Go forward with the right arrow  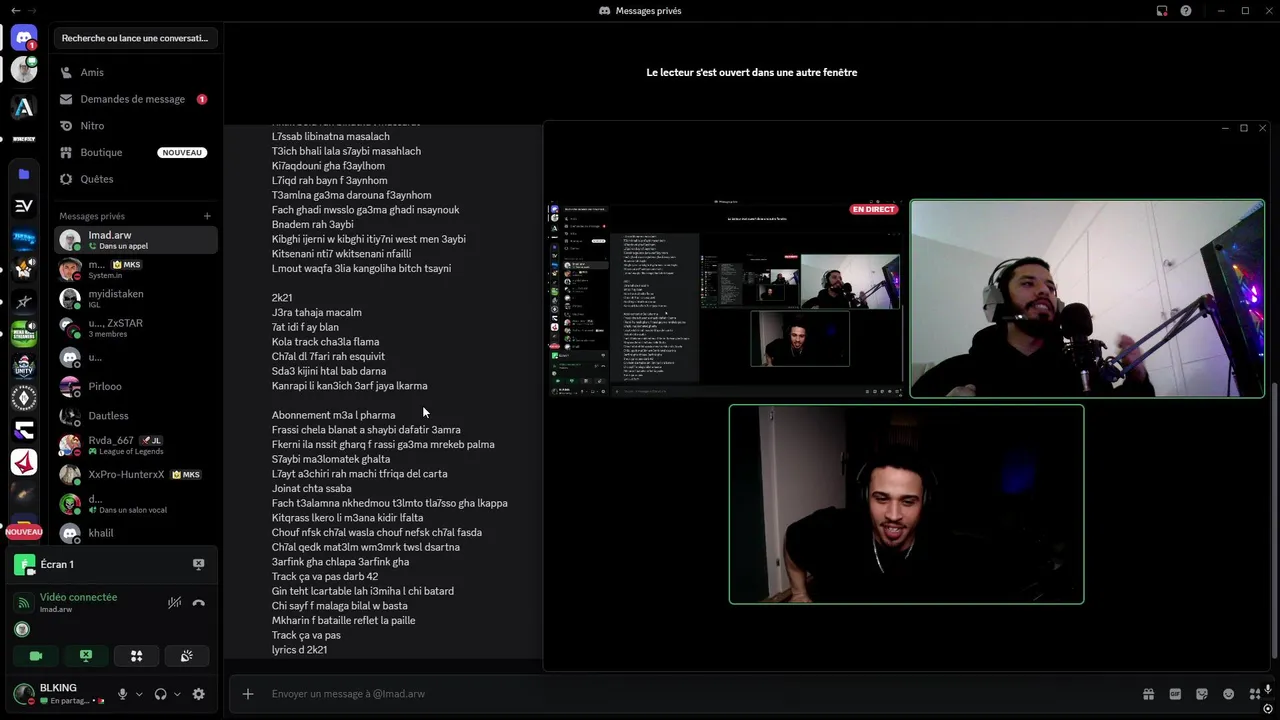[x=32, y=10]
